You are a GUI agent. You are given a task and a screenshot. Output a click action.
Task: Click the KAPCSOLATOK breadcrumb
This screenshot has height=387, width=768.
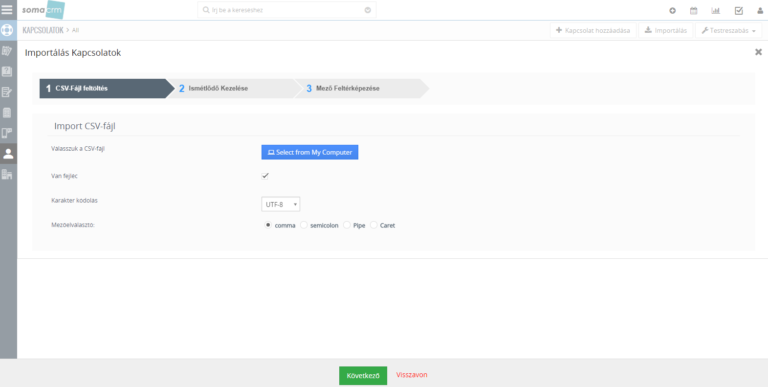[x=43, y=30]
